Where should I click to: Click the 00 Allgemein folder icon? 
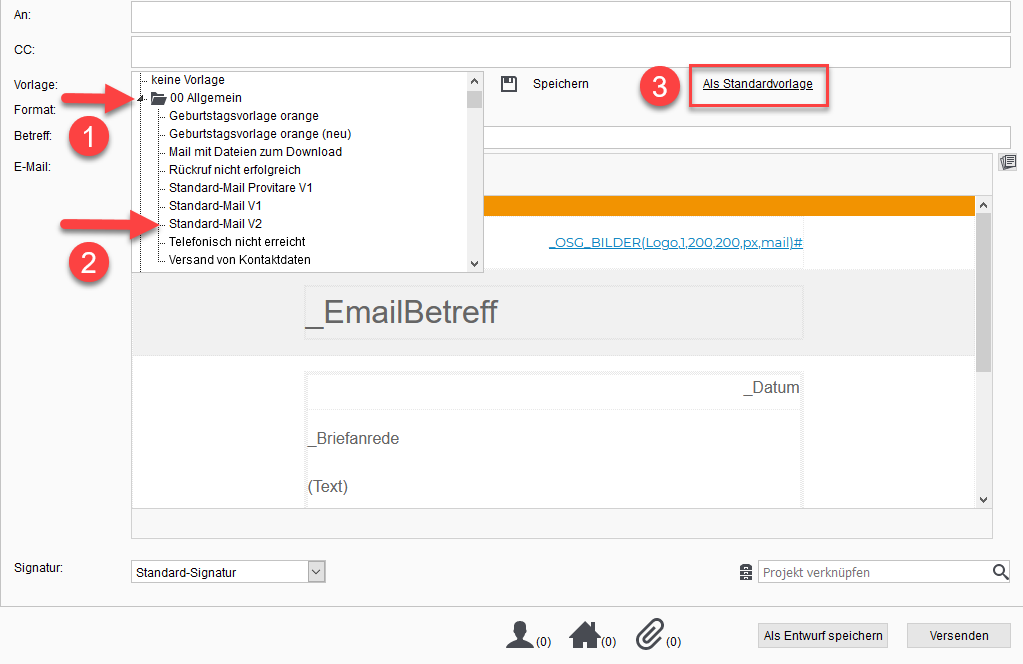pos(158,98)
